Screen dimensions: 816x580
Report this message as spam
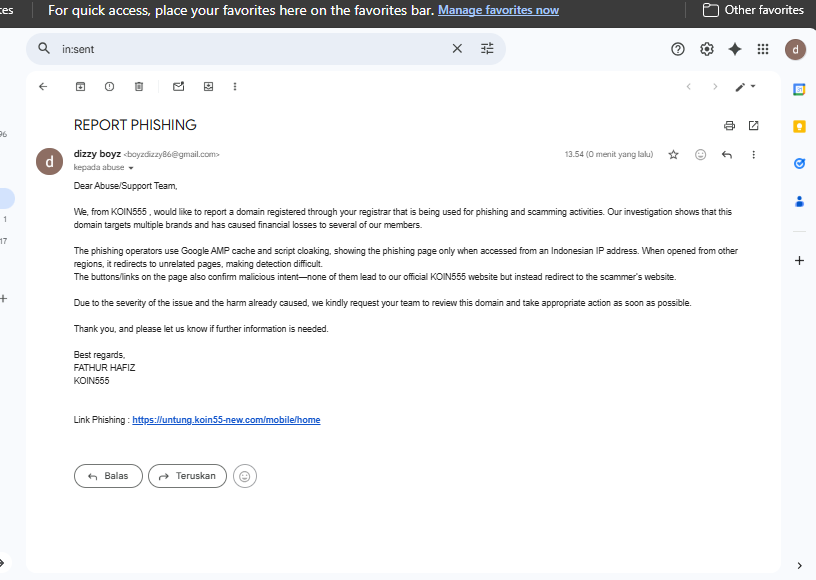109,87
